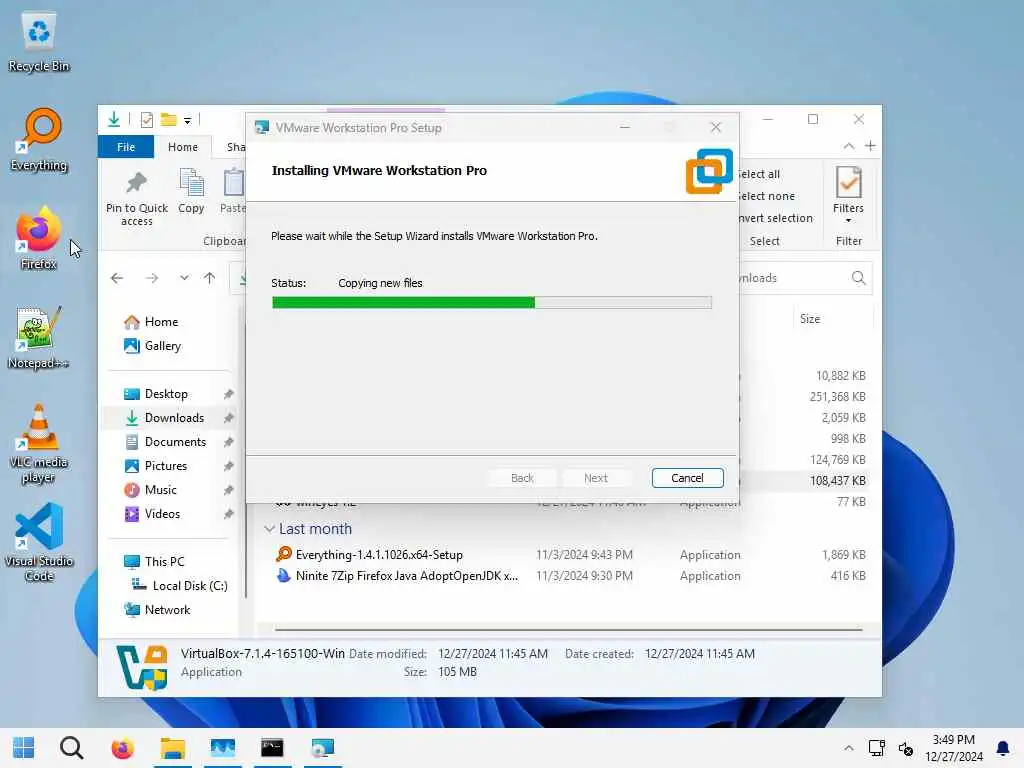Go up one folder level
The image size is (1024, 768).
[x=210, y=278]
